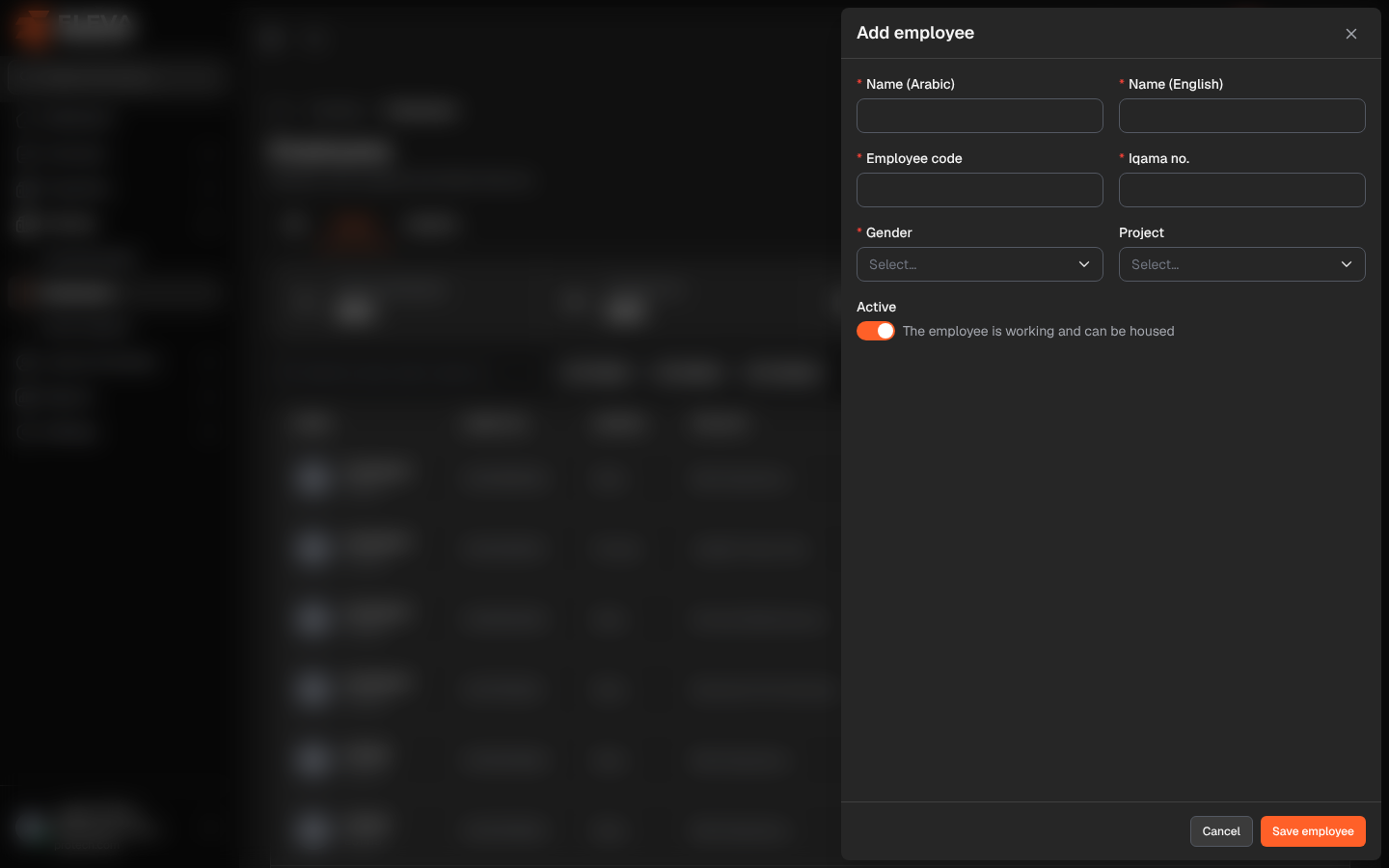Close the Add employee panel

click(1351, 34)
